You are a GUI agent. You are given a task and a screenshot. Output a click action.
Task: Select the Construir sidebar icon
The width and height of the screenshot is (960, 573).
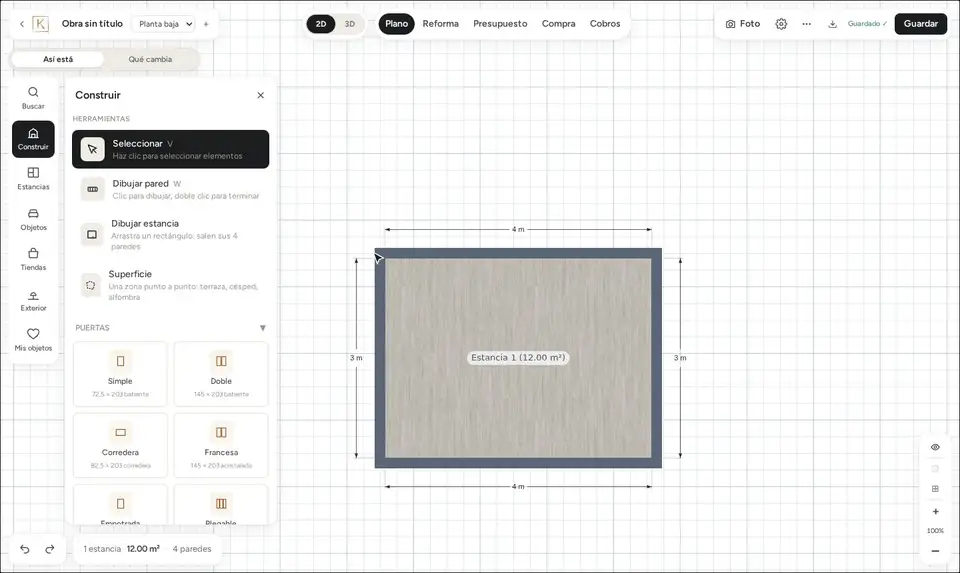[33, 139]
